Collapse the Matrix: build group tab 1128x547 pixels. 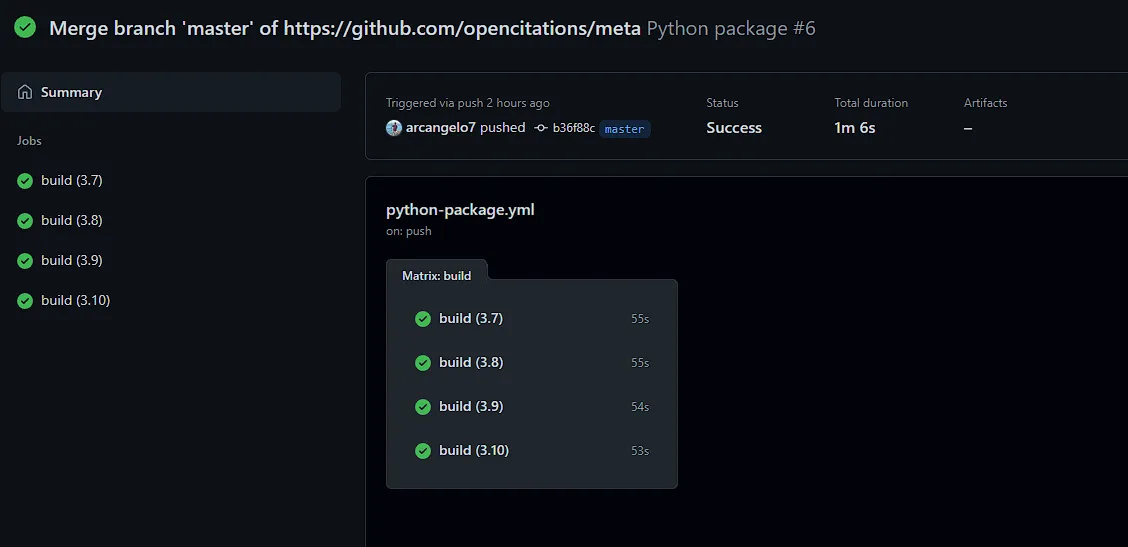(x=436, y=275)
